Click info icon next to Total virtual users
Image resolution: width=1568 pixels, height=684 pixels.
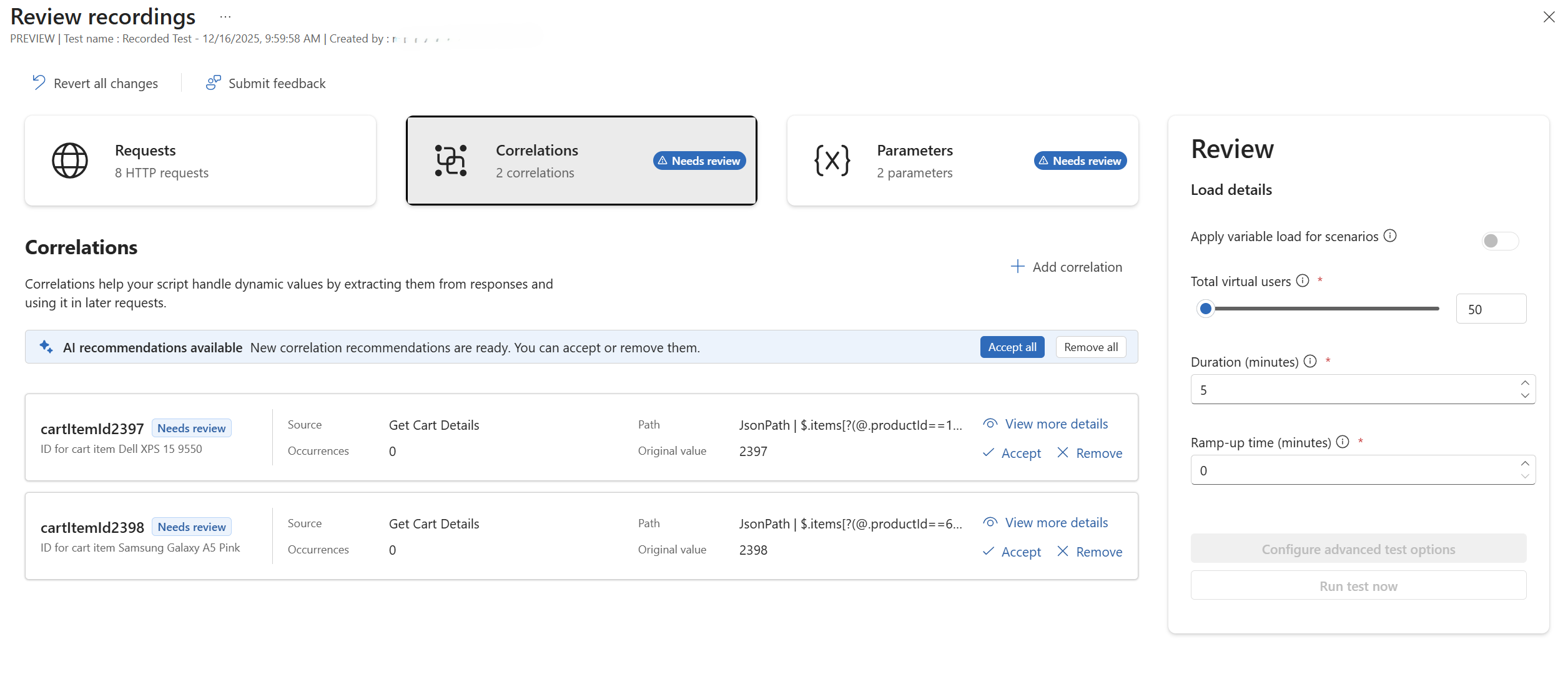[x=1303, y=280]
